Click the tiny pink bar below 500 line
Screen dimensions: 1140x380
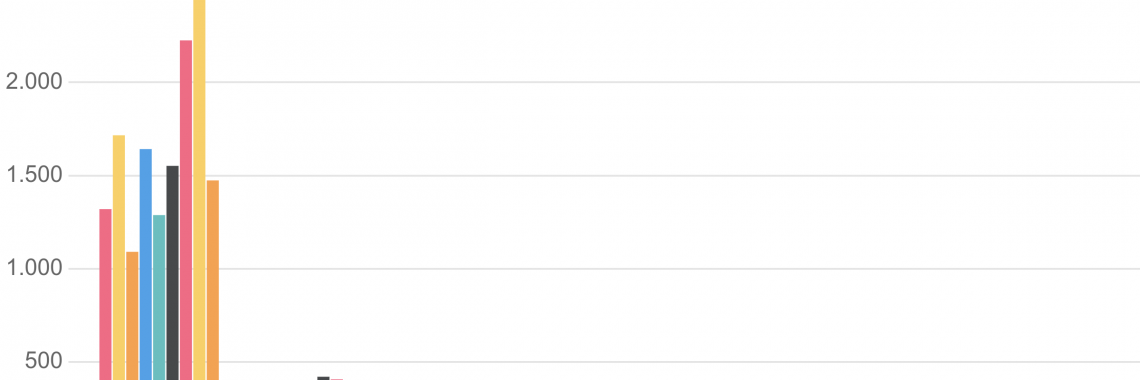(x=337, y=379)
